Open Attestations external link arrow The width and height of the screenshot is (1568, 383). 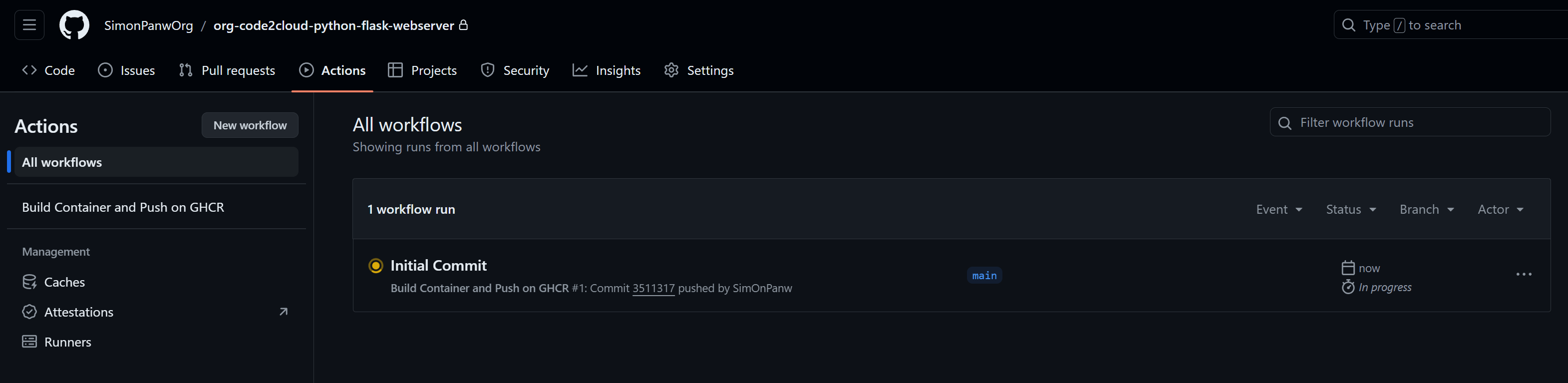click(x=283, y=312)
